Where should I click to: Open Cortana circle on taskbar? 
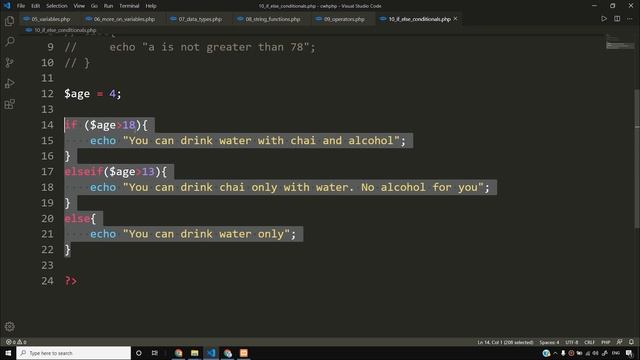(139, 353)
